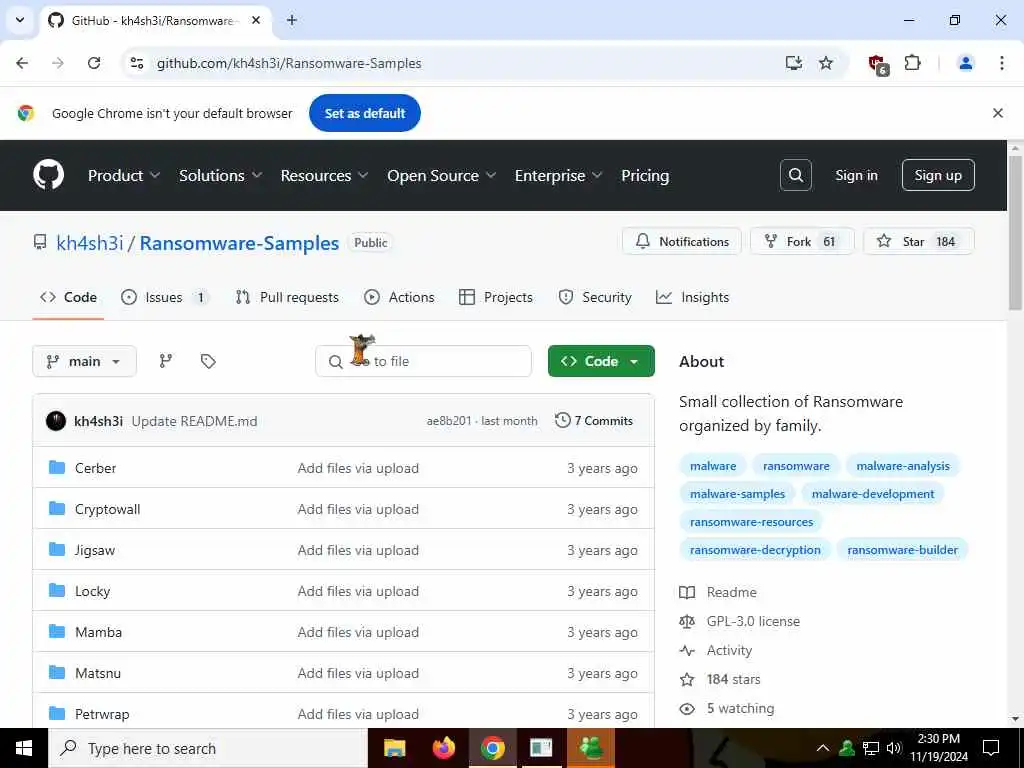This screenshot has width=1024, height=768.
Task: Click the Go to file search field
Action: 423,361
